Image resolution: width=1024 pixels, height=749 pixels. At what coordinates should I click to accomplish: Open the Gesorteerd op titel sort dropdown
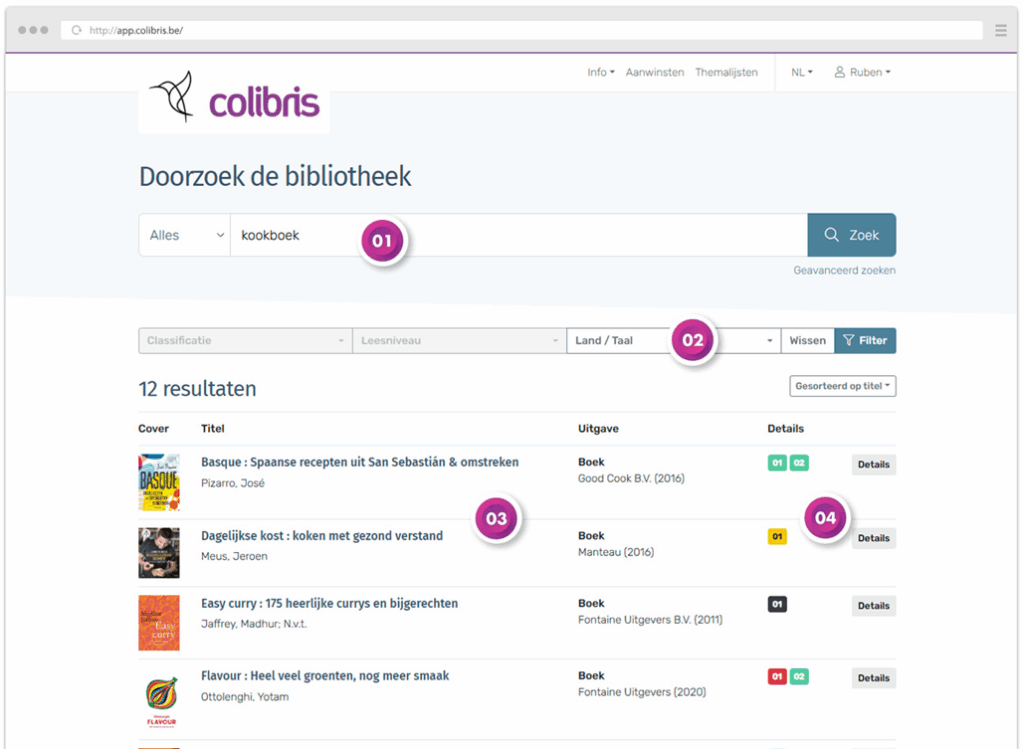[x=842, y=386]
